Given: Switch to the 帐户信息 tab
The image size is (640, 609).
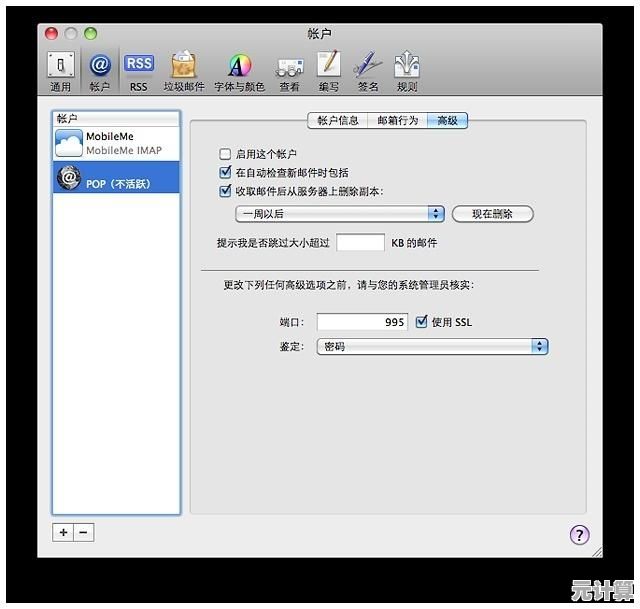Looking at the screenshot, I should [338, 121].
